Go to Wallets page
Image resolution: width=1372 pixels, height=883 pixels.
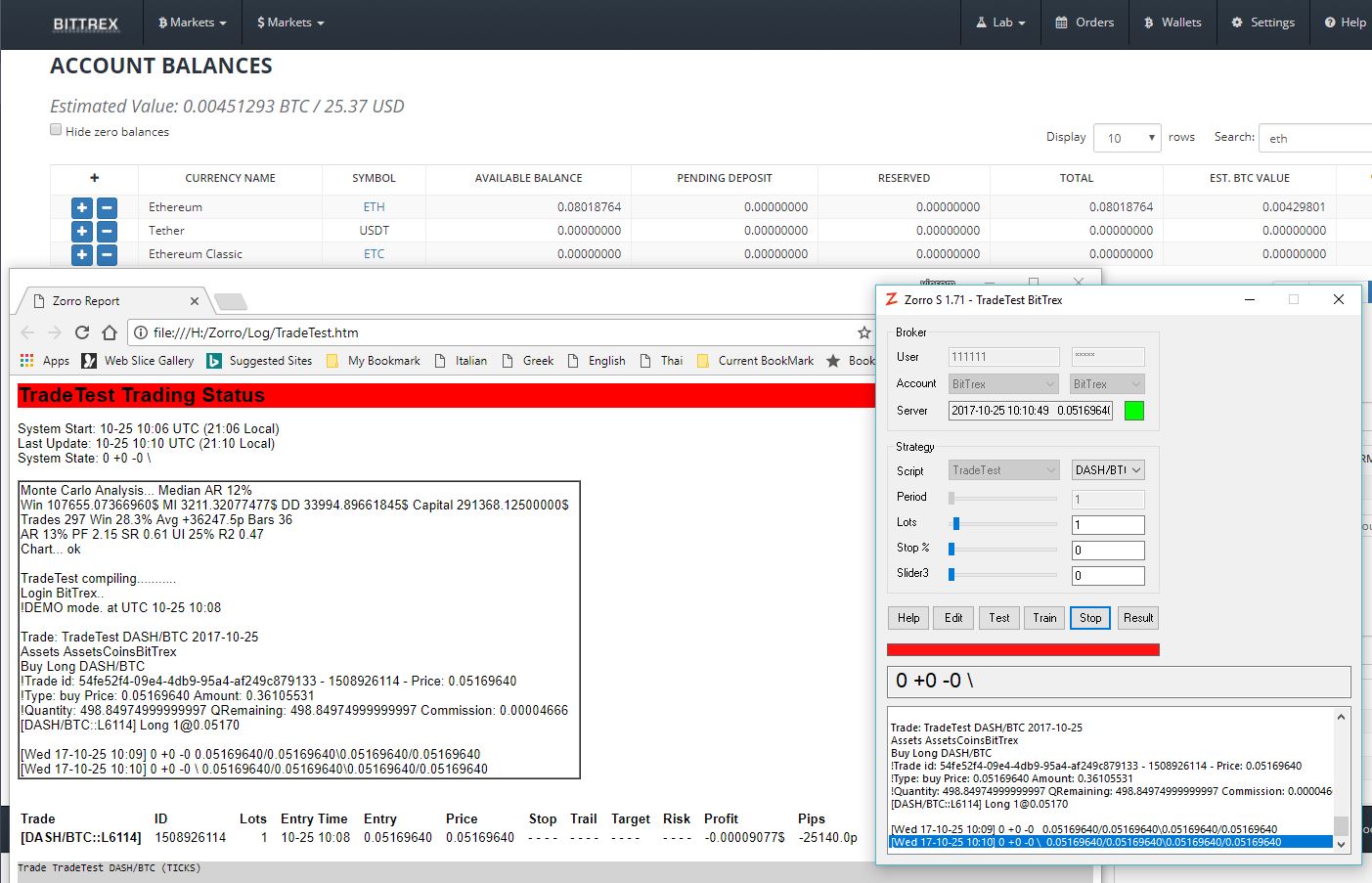point(1173,22)
